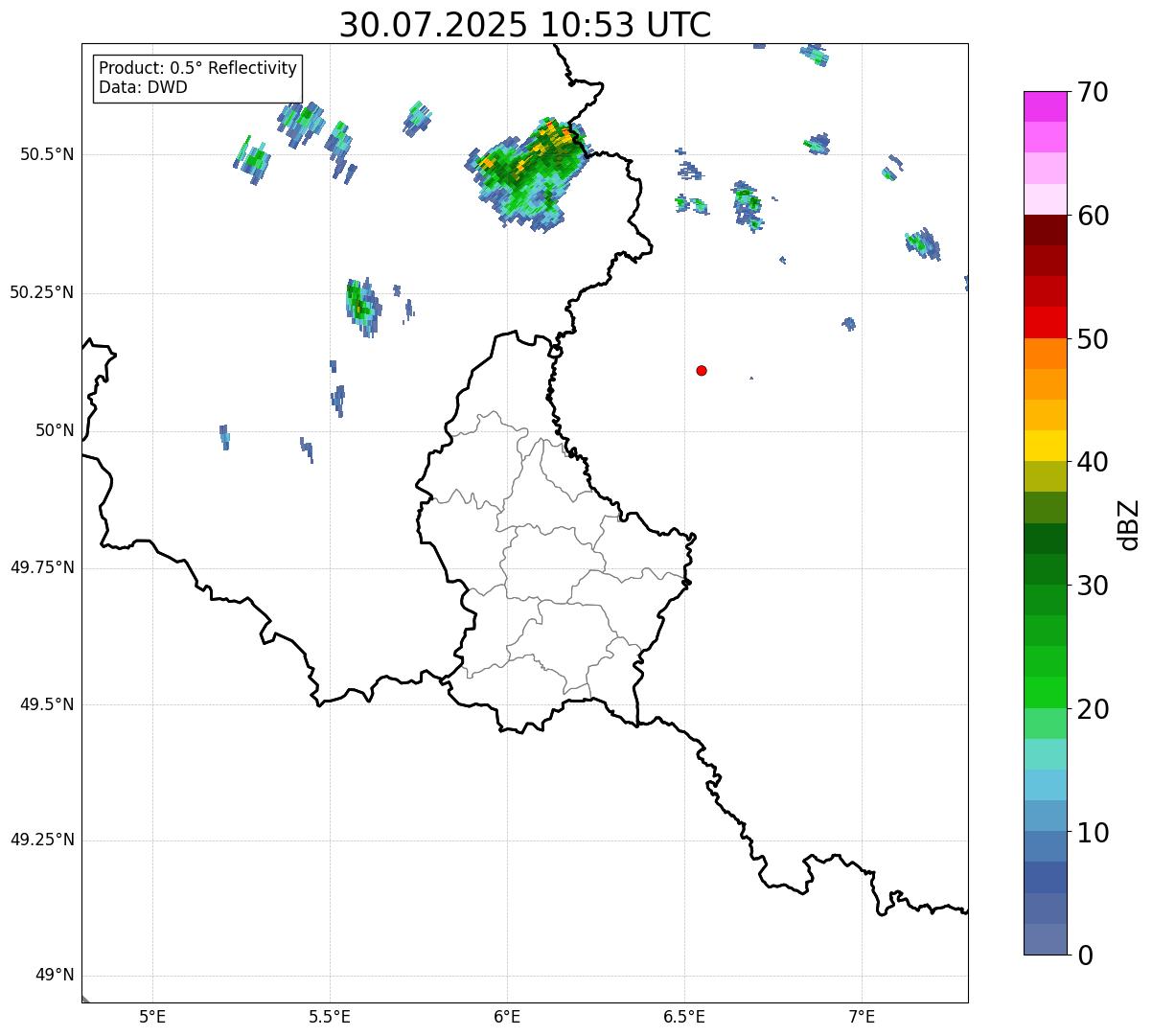Click the small green echo near 50.25°N 5.6°E
Image resolution: width=1152 pixels, height=1036 pixels.
pos(361,306)
